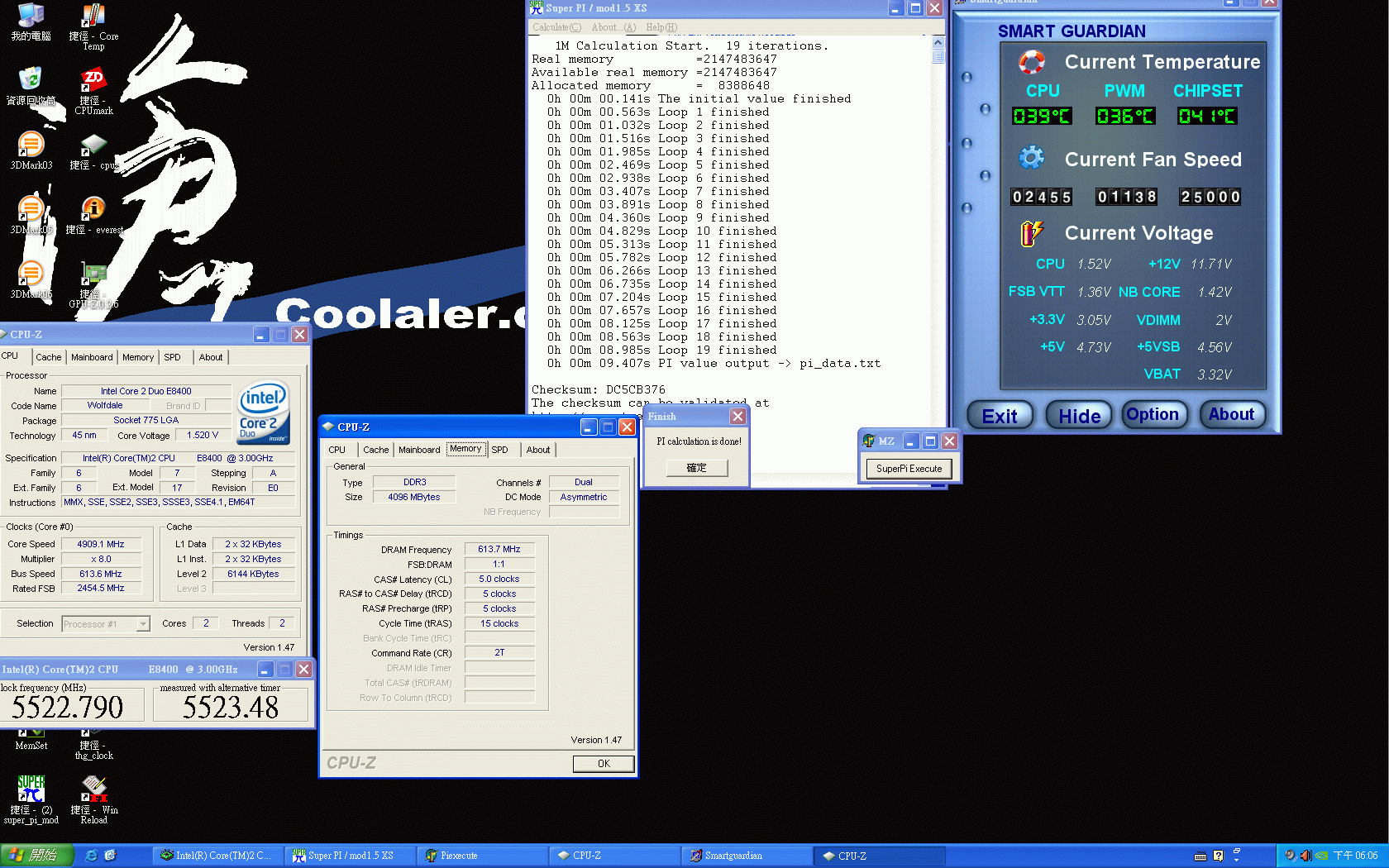Image resolution: width=1389 pixels, height=868 pixels.
Task: Open the About menu in Super PI
Action: (613, 27)
